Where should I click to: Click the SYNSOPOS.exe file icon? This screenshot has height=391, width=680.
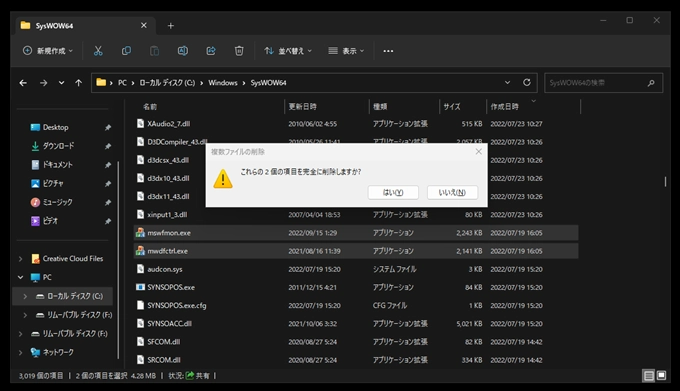[140, 287]
